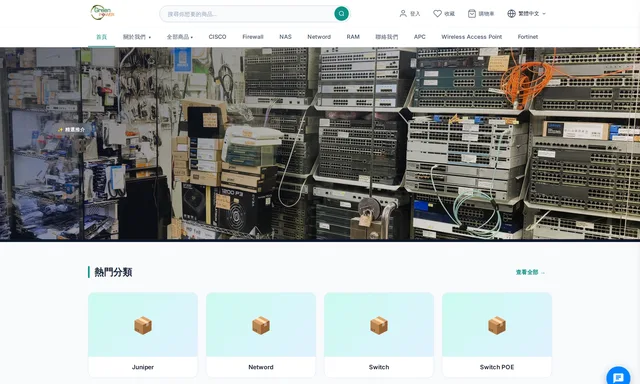The height and width of the screenshot is (384, 640).
Task: Click the Netword category box icon
Action: pyautogui.click(x=261, y=325)
